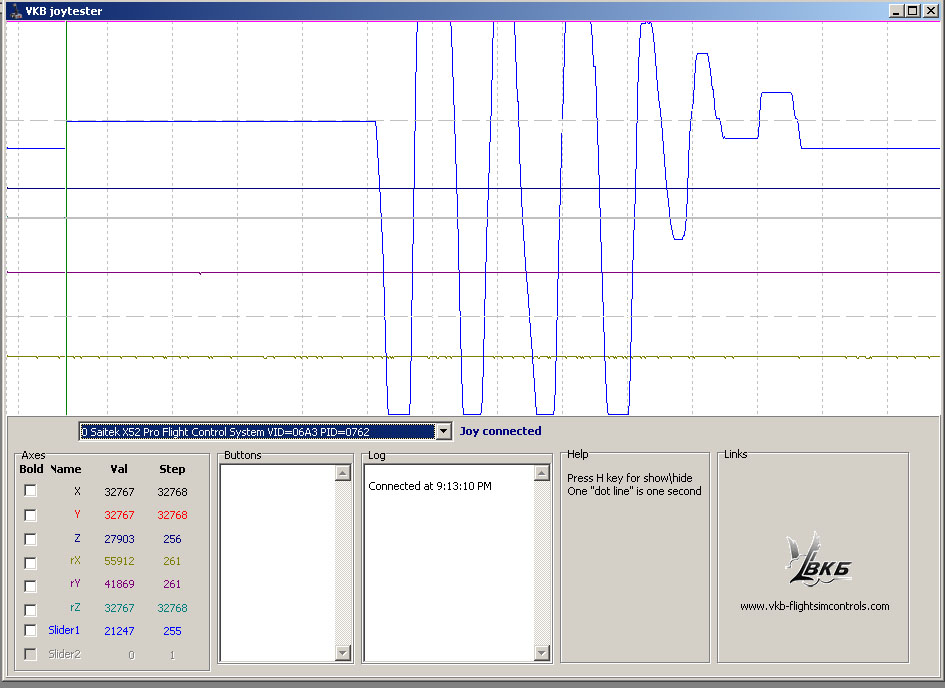Click the 'Connected at 9:13:10 PM' log entry

point(430,487)
